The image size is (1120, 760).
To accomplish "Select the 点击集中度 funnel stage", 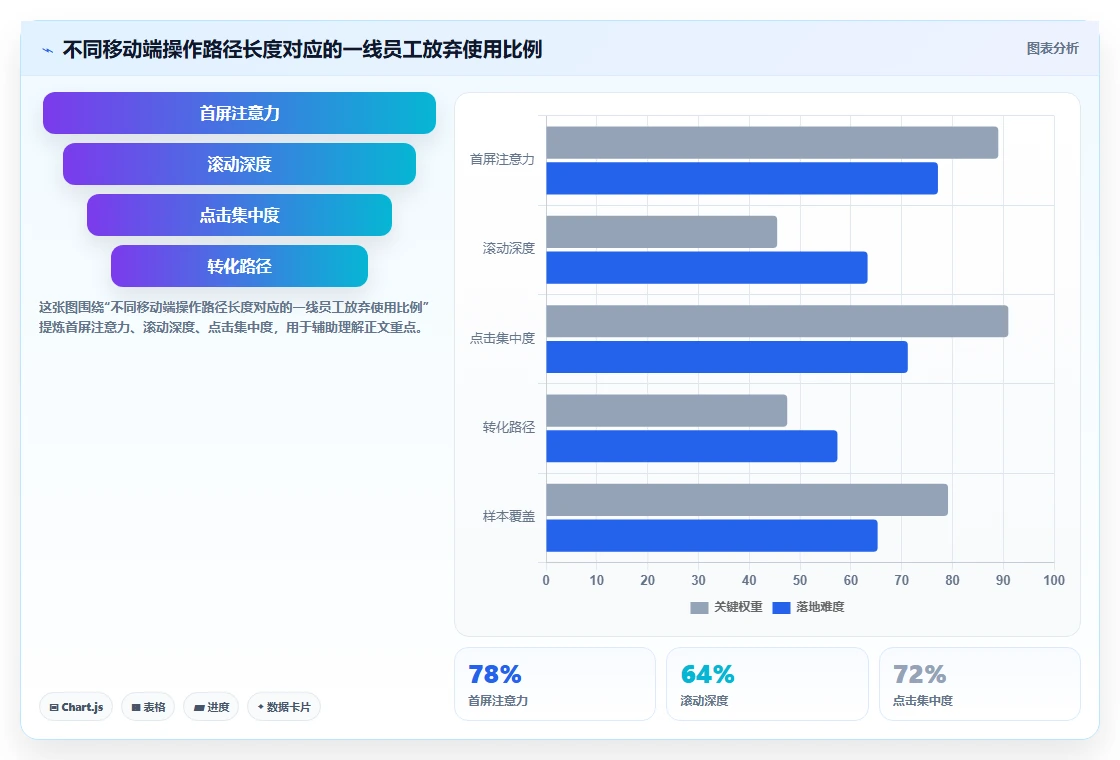I will click(x=239, y=215).
